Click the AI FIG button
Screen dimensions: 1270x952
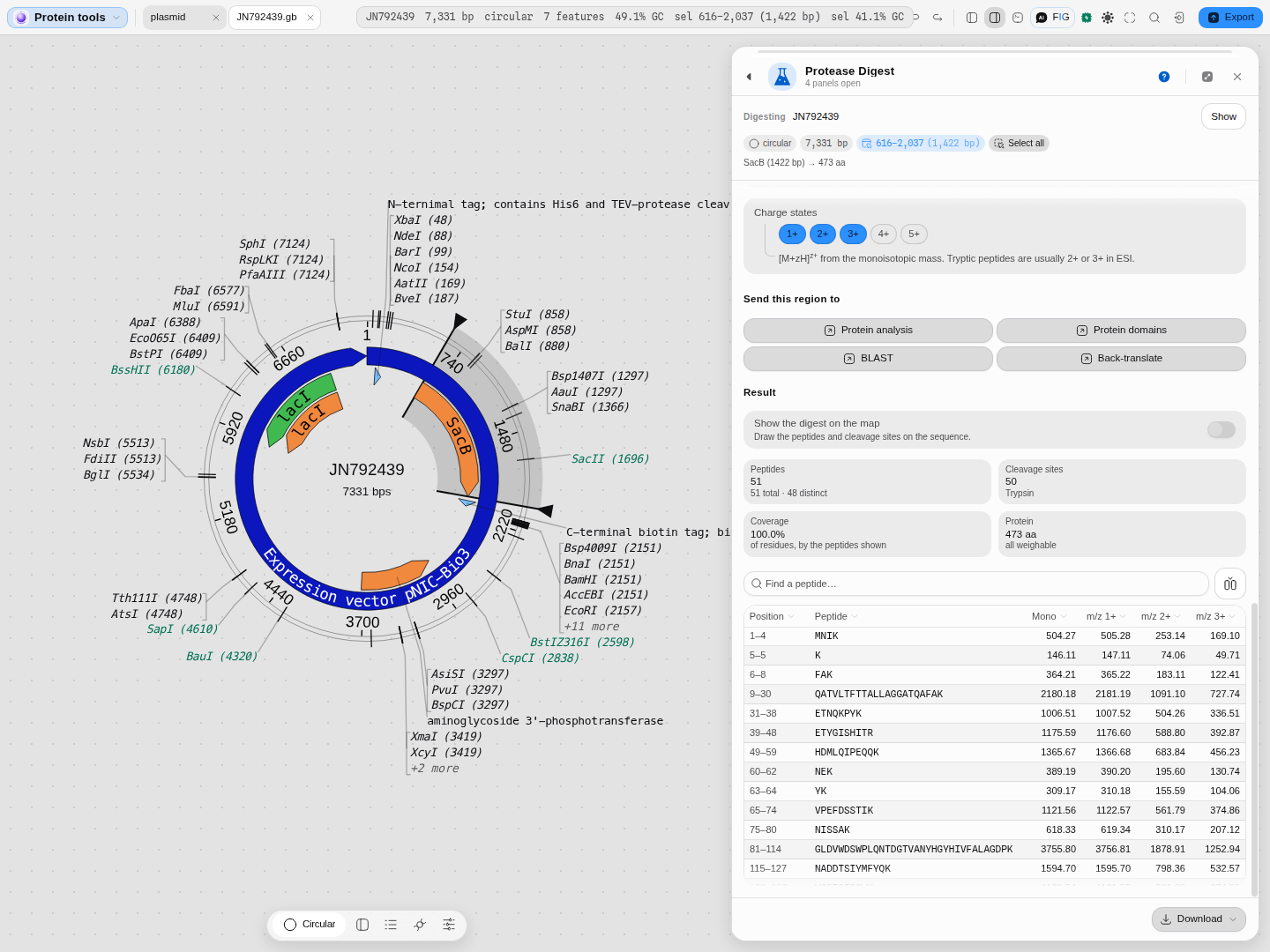tap(1053, 18)
